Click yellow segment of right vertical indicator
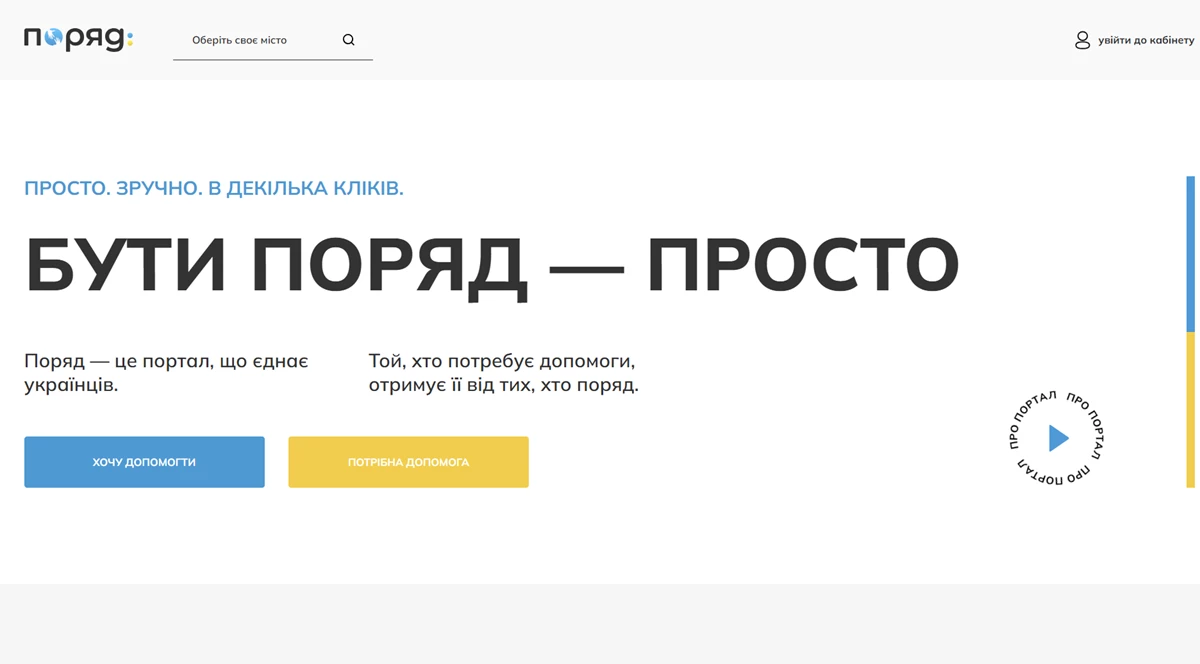The image size is (1200, 664). [1190, 410]
